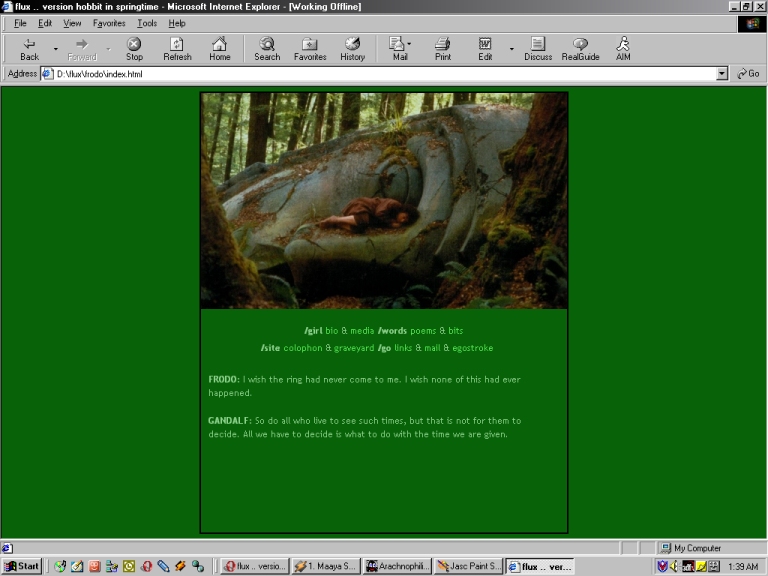The width and height of the screenshot is (768, 576).
Task: Open the Discuss toolbar button
Action: 538,49
